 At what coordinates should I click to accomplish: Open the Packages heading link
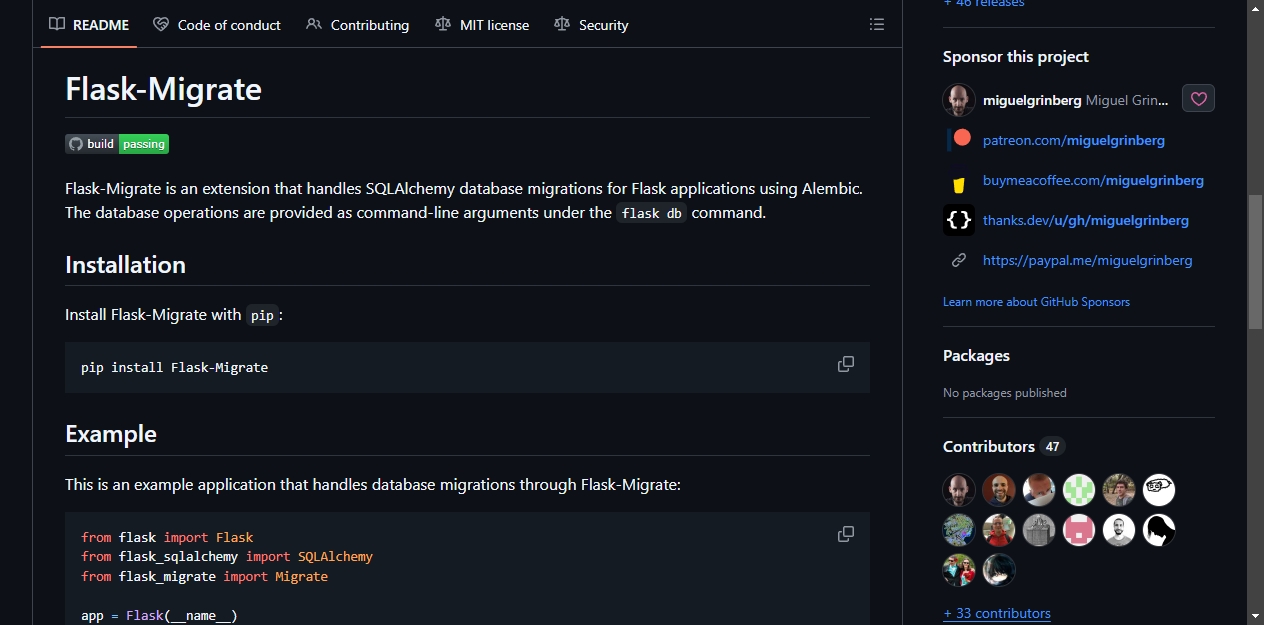pos(976,356)
